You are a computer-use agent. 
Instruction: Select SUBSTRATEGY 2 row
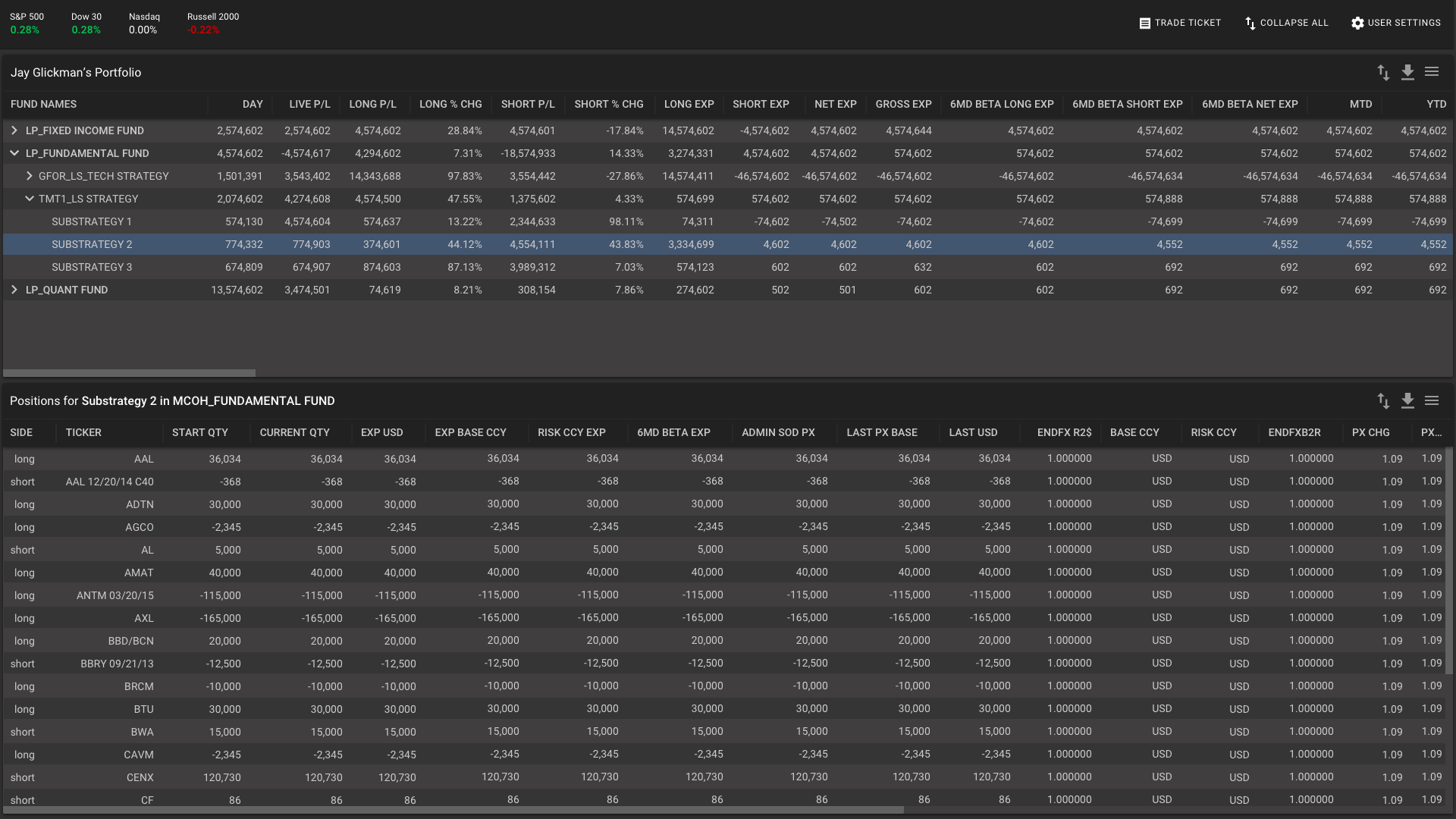point(728,244)
